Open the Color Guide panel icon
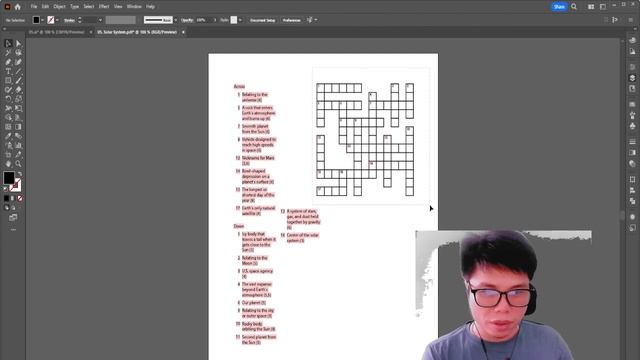640x360 pixels. pyautogui.click(x=632, y=51)
